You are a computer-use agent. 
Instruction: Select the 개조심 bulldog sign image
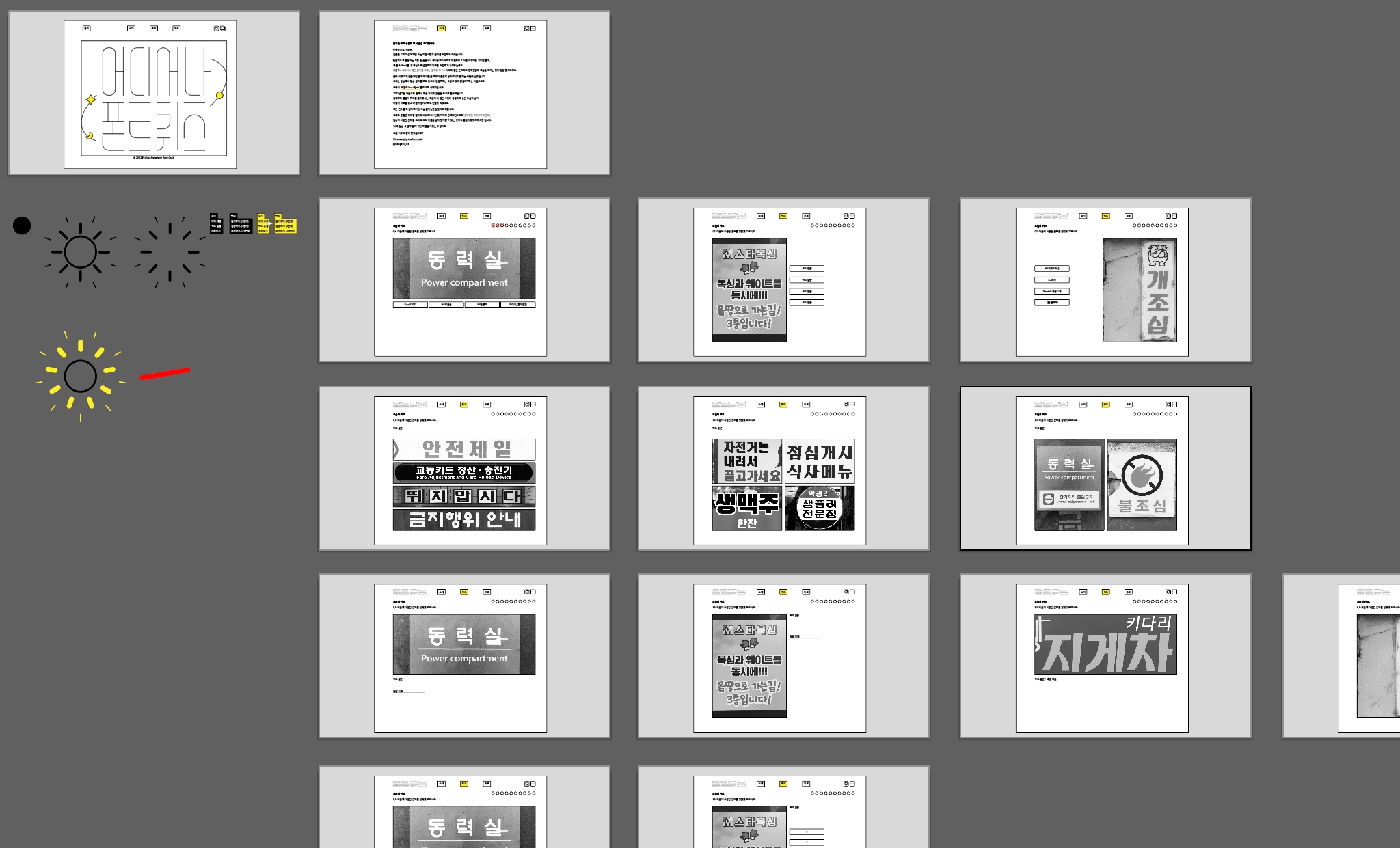click(x=1140, y=290)
